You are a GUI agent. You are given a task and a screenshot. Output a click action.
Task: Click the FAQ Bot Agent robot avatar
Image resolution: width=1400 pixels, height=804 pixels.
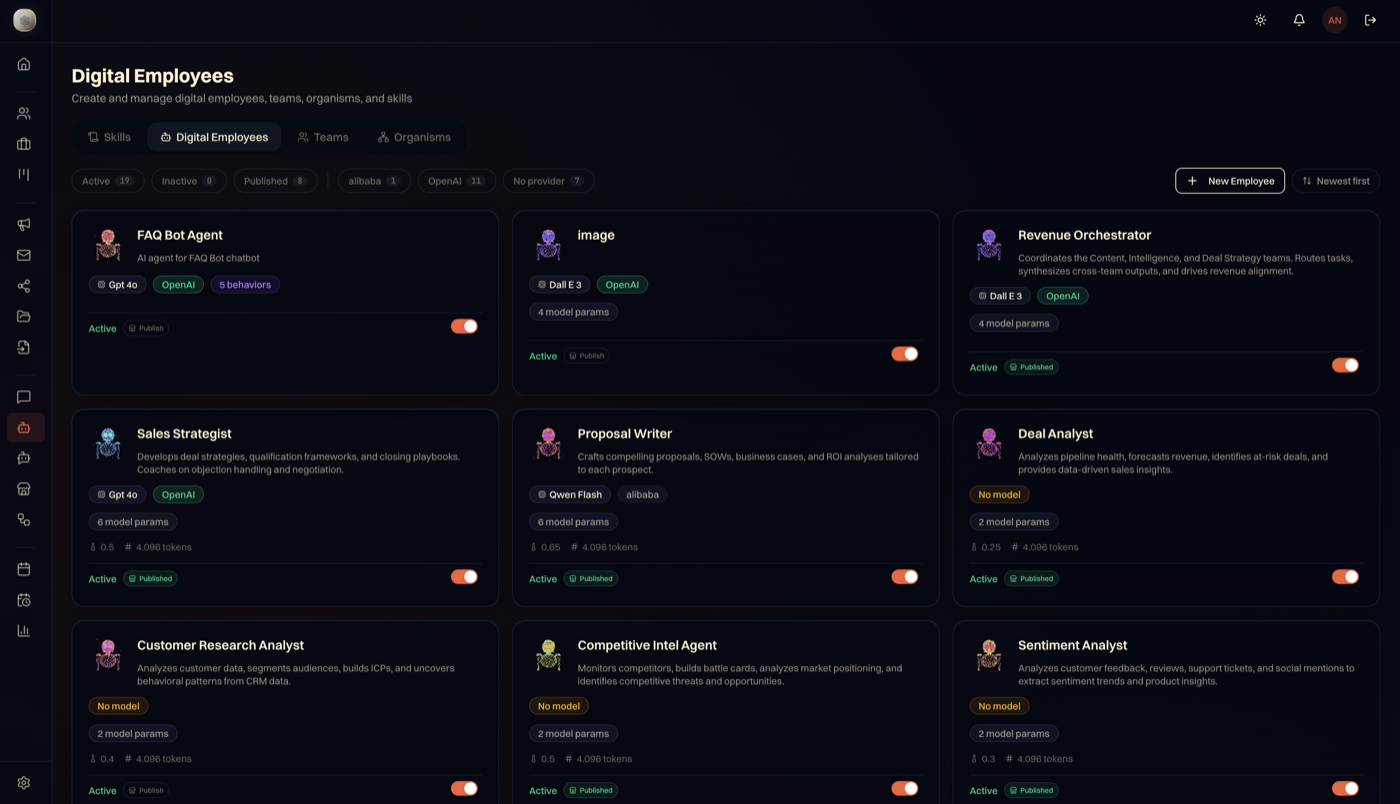tap(108, 245)
